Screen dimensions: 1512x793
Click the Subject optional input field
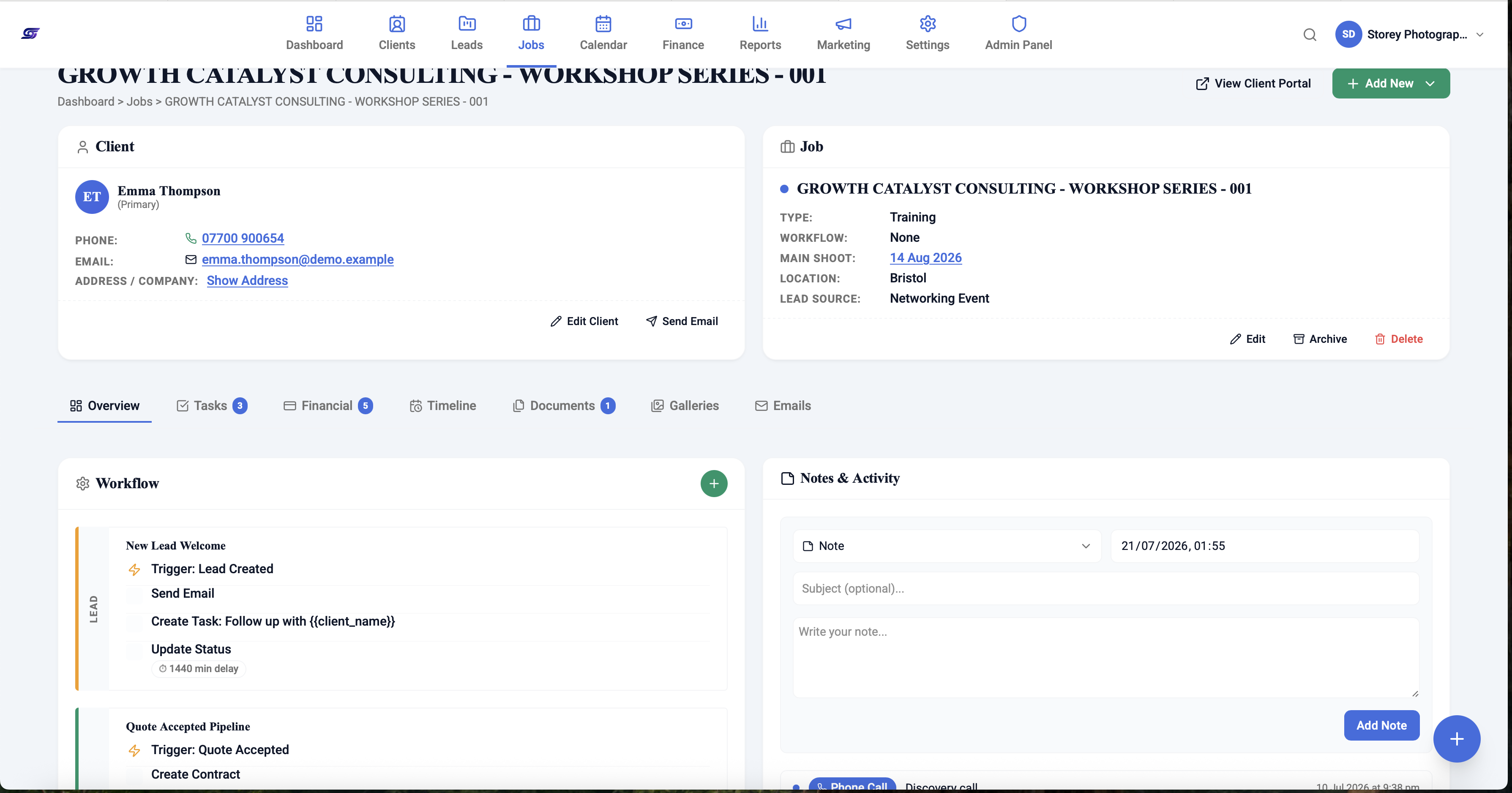click(1105, 589)
